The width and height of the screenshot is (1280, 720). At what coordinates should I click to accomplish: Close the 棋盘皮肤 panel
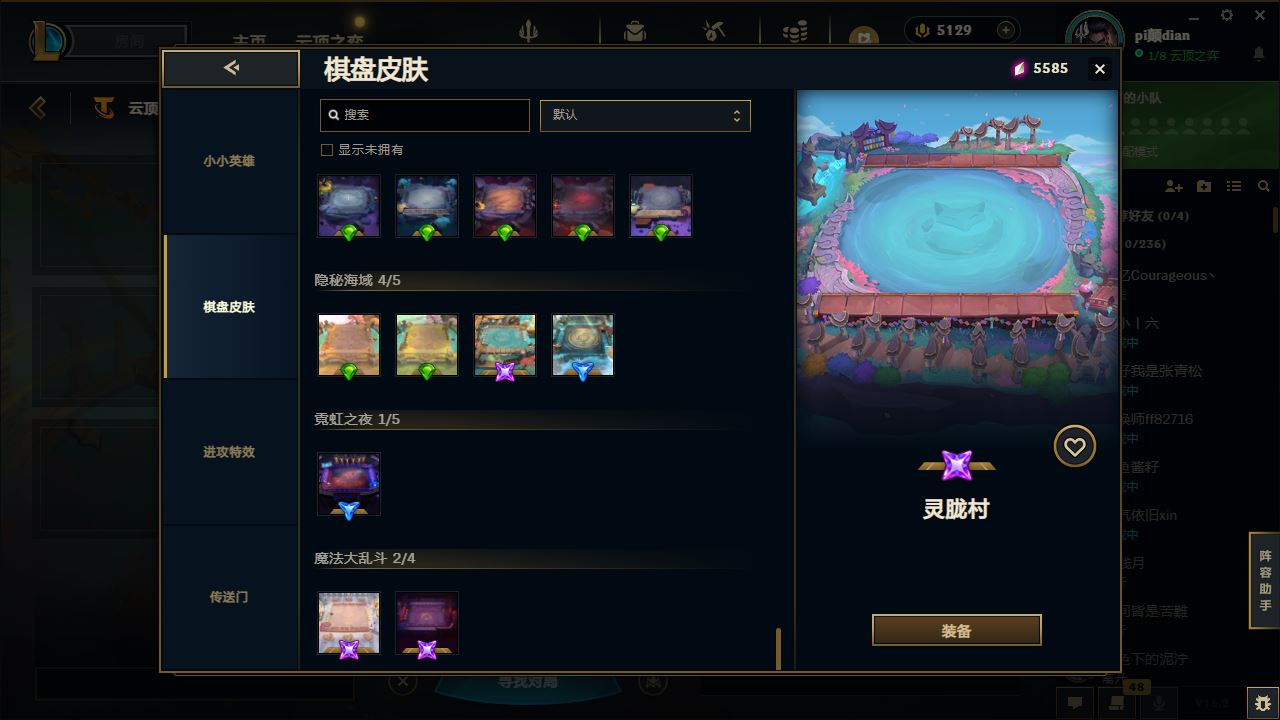pos(1100,69)
